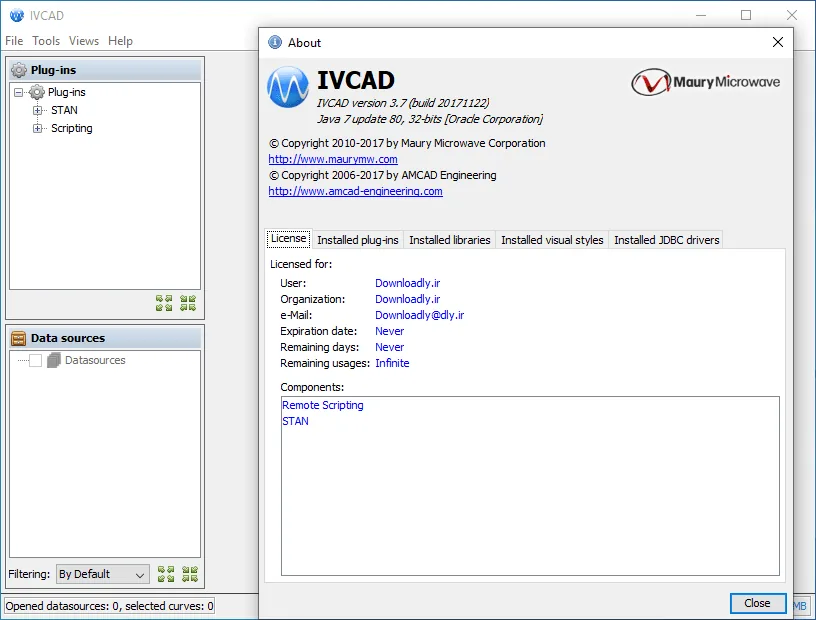Close About dialog with X button
Viewport: 816px width, 620px height.
777,42
